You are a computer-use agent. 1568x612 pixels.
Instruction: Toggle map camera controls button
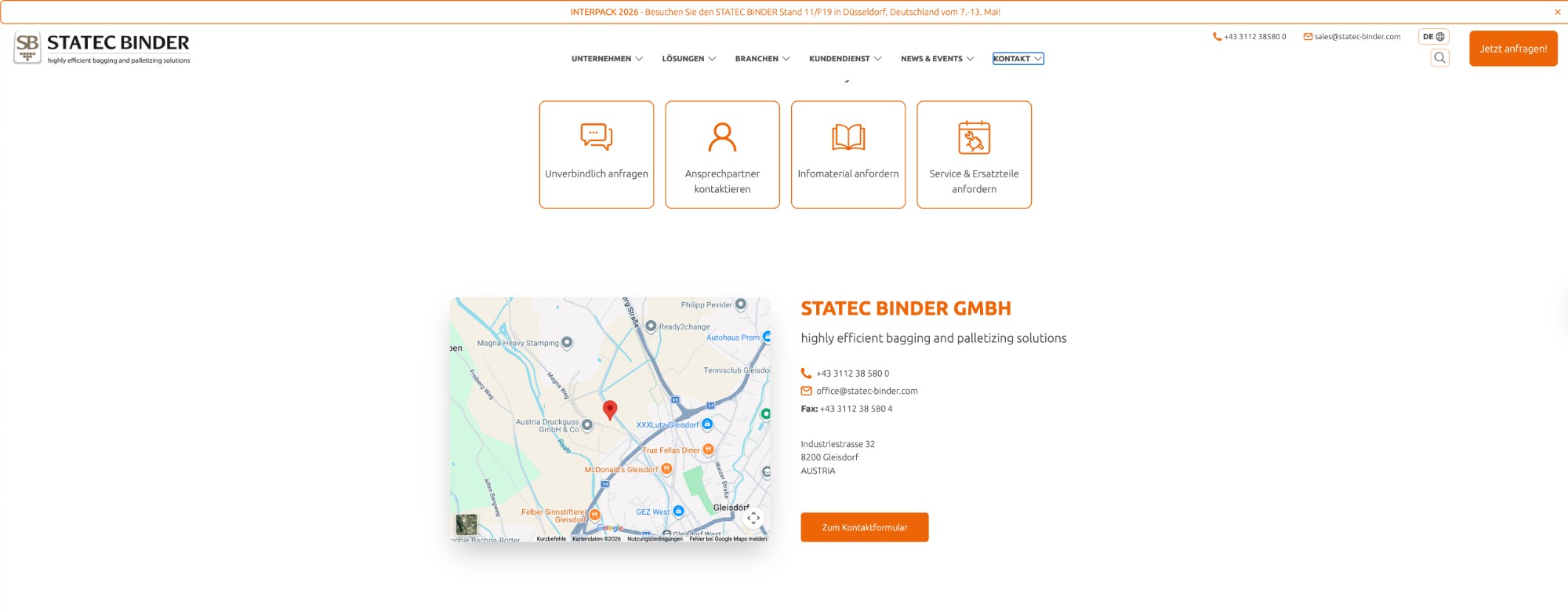pos(753,518)
